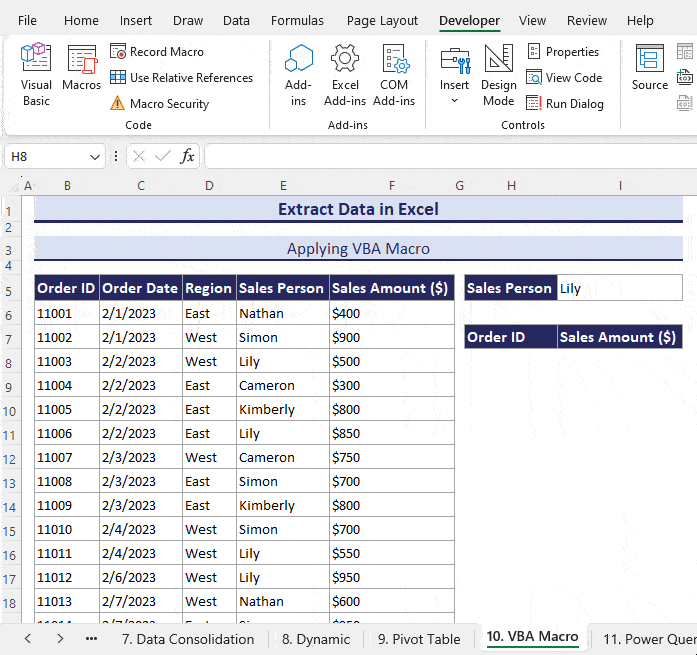Toggle Design Mode on
The height and width of the screenshot is (655, 697).
(498, 74)
